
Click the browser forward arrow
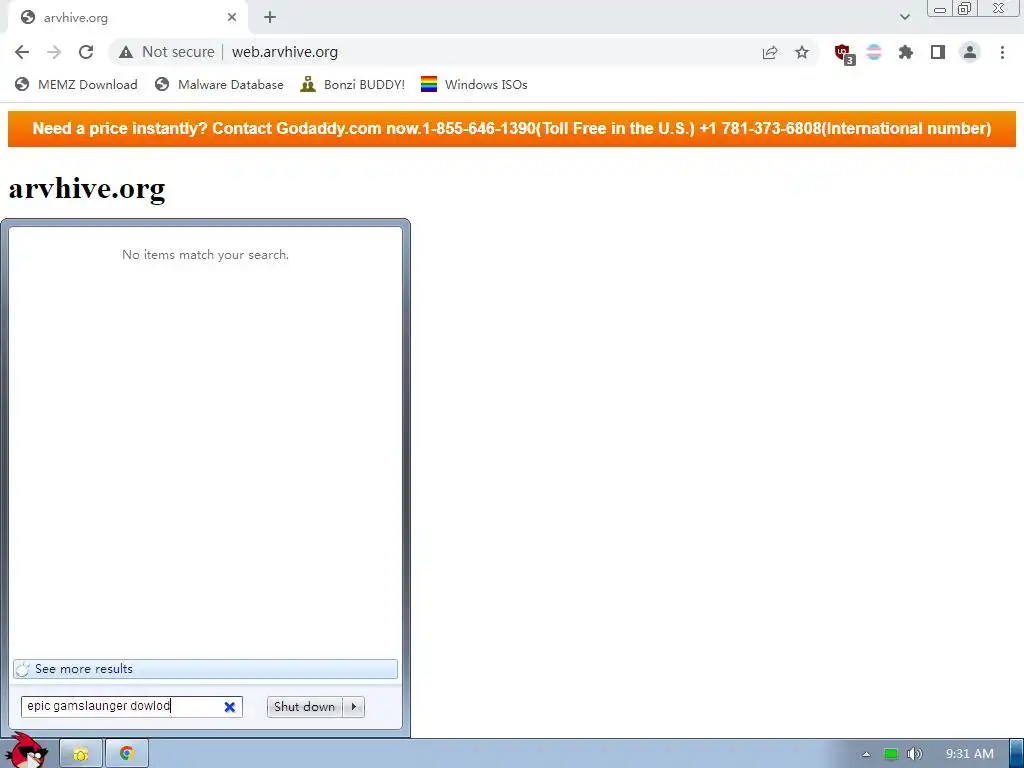click(x=54, y=52)
